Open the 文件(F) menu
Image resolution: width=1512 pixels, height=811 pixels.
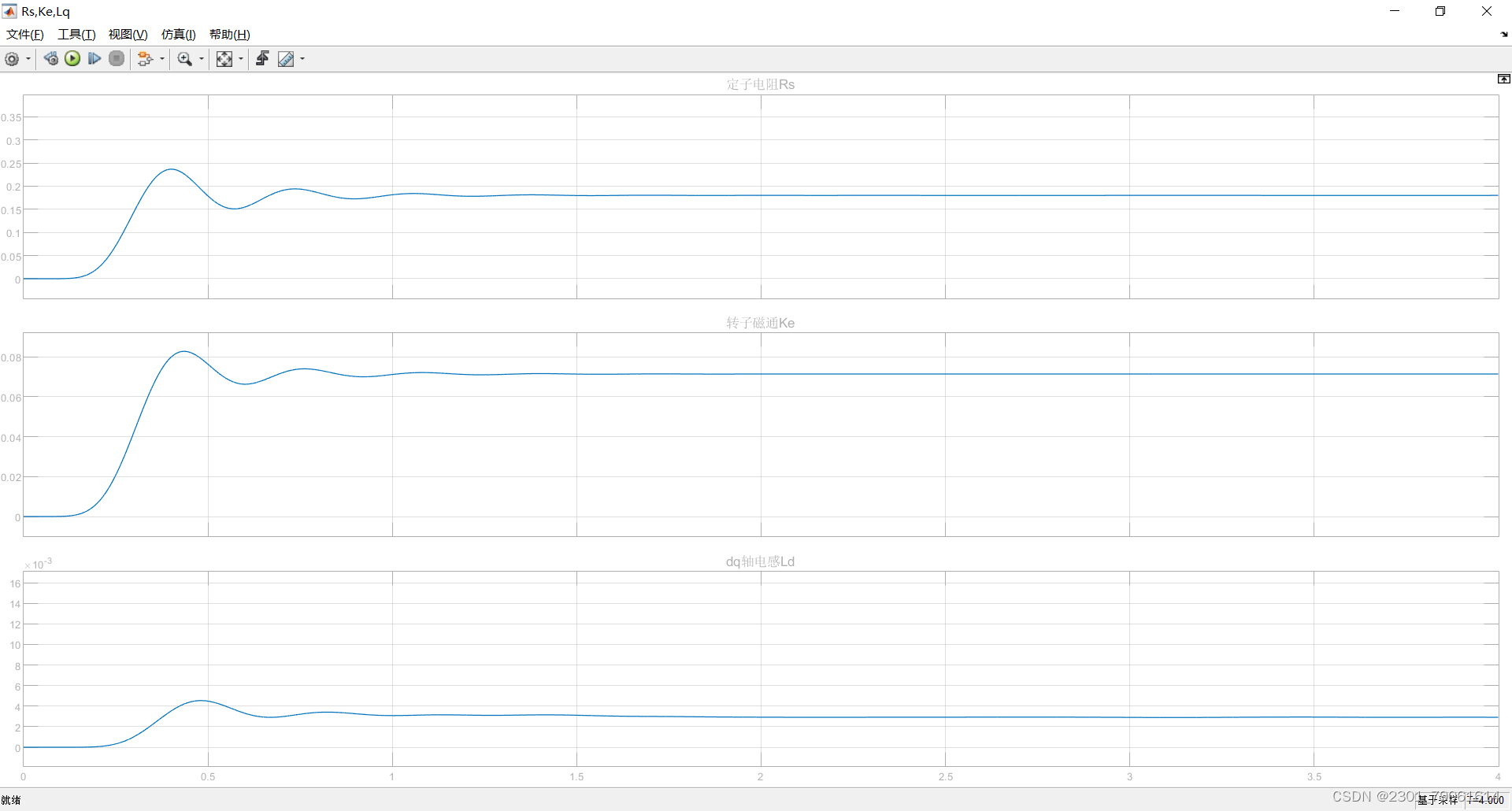point(25,35)
